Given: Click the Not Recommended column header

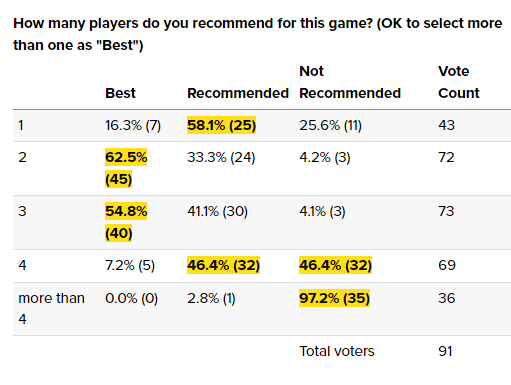Looking at the screenshot, I should (350, 82).
